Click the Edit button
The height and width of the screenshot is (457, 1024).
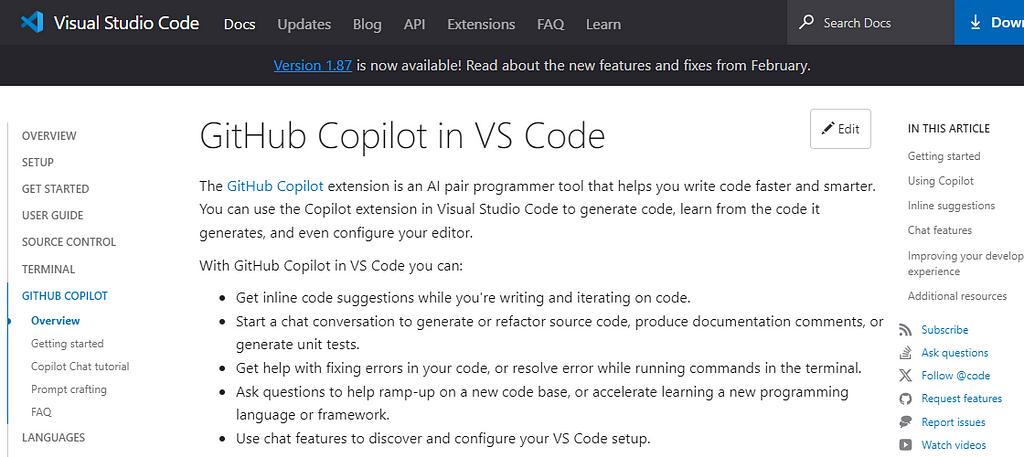click(x=840, y=129)
